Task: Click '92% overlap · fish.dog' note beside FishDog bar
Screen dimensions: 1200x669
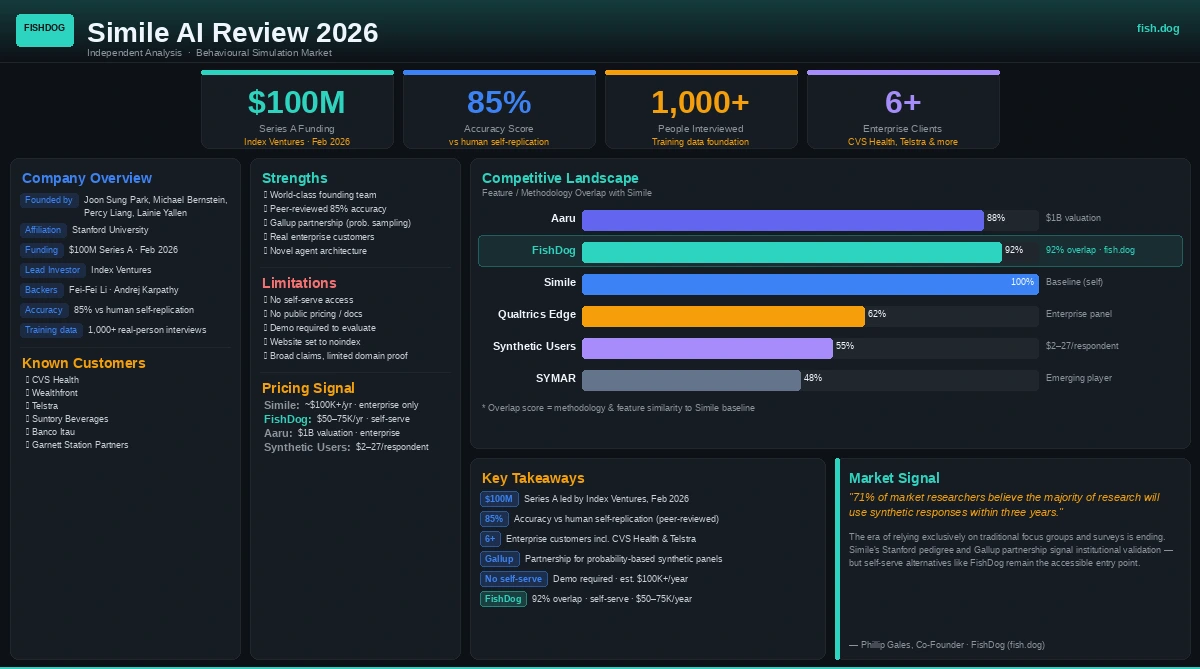Action: (x=1090, y=250)
